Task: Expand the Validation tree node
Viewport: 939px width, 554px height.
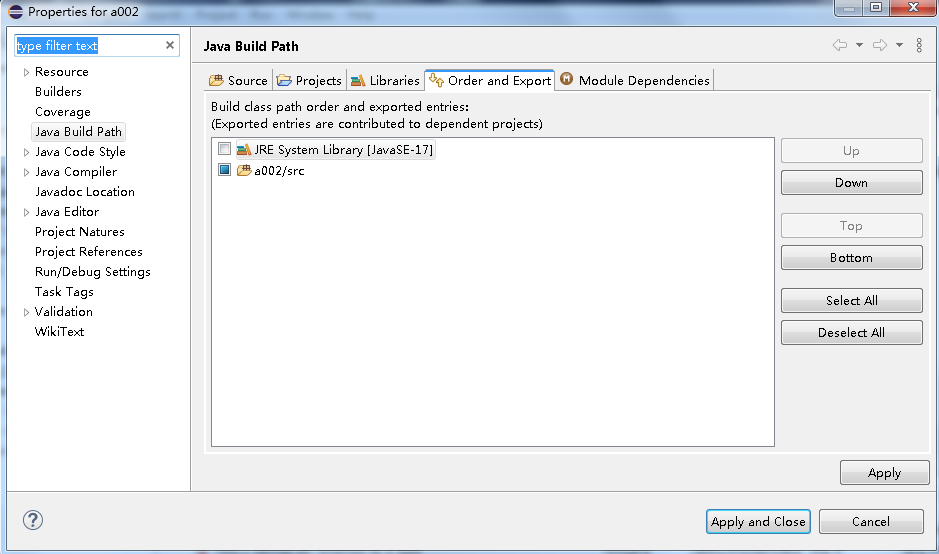Action: pos(26,313)
